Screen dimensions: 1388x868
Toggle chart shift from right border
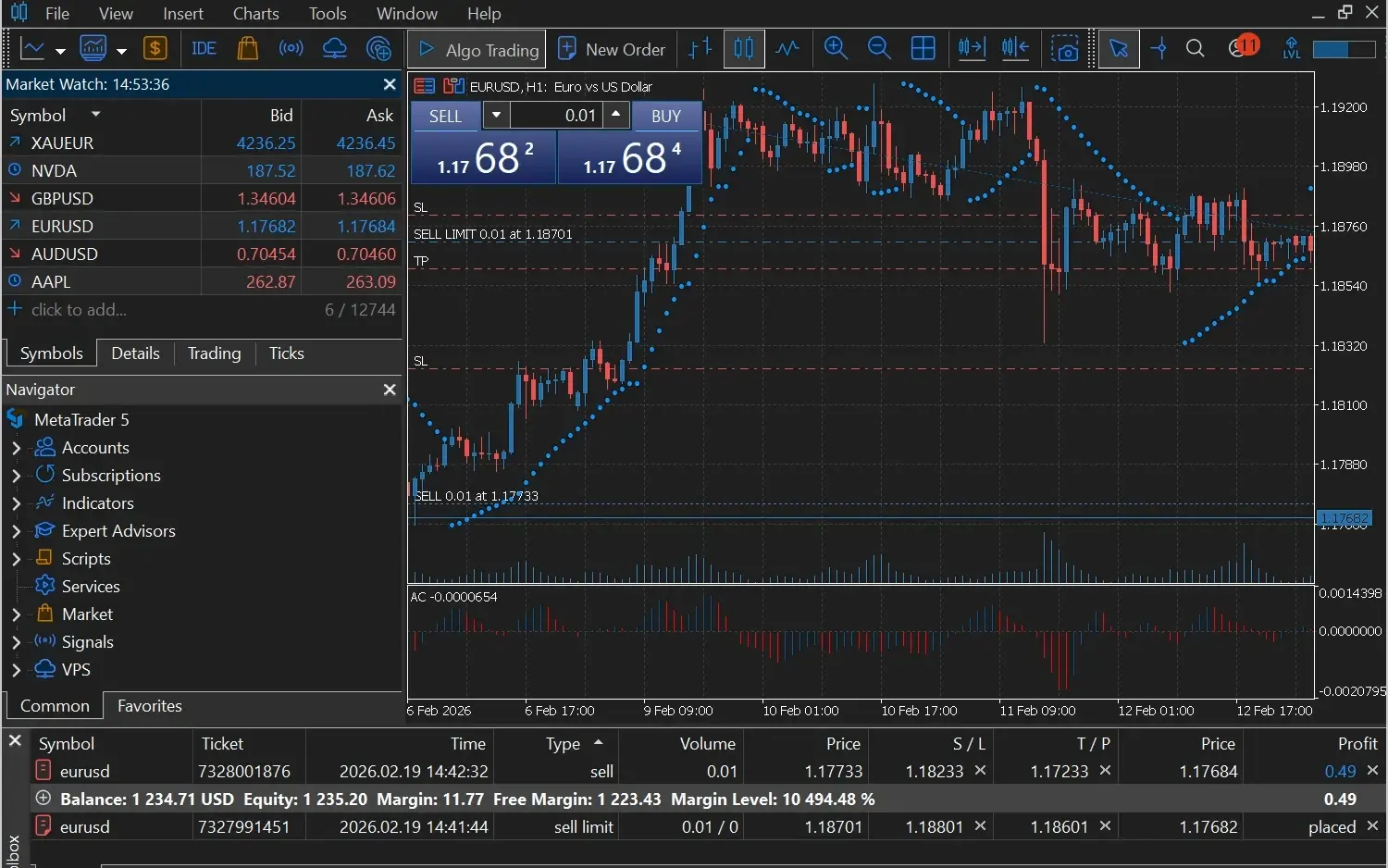[x=1015, y=49]
